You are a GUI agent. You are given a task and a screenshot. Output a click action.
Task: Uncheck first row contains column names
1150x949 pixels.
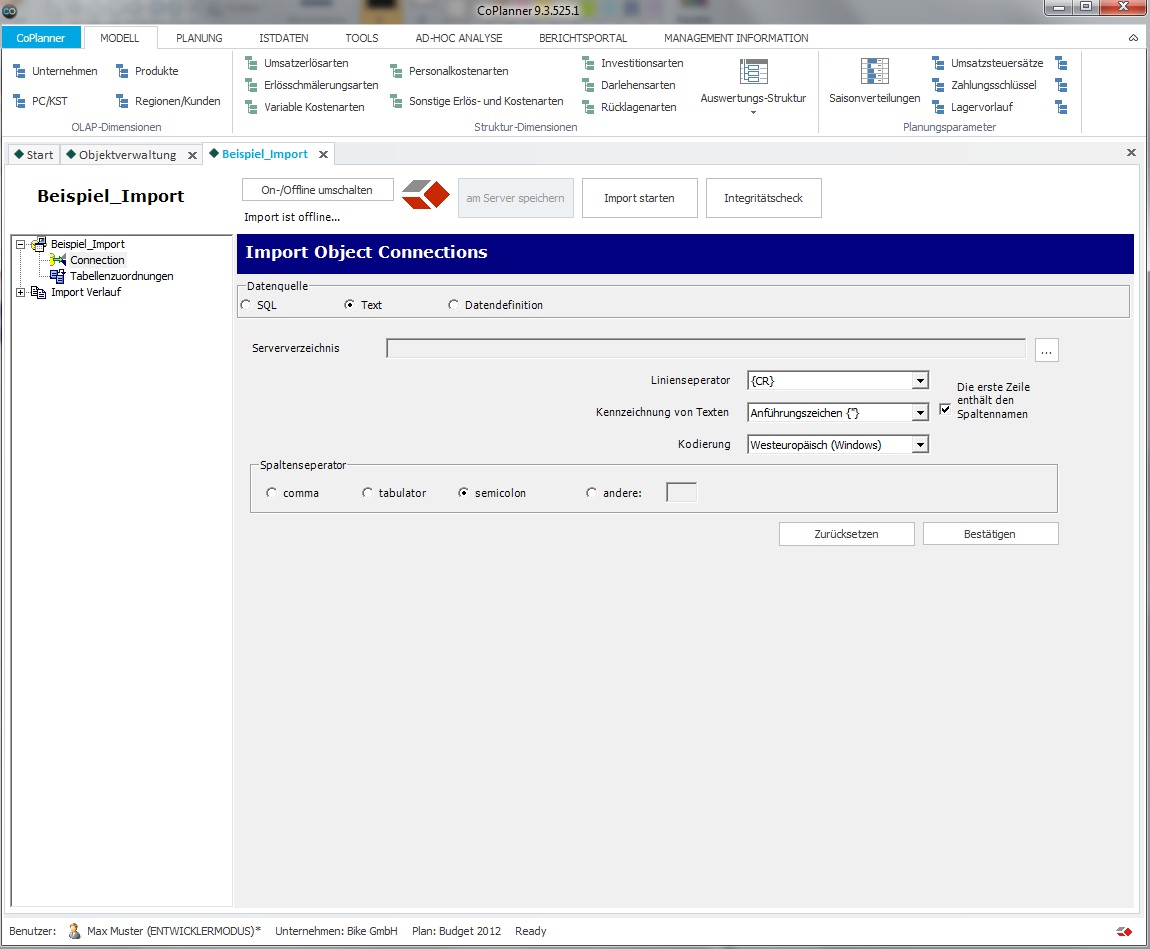pos(945,409)
